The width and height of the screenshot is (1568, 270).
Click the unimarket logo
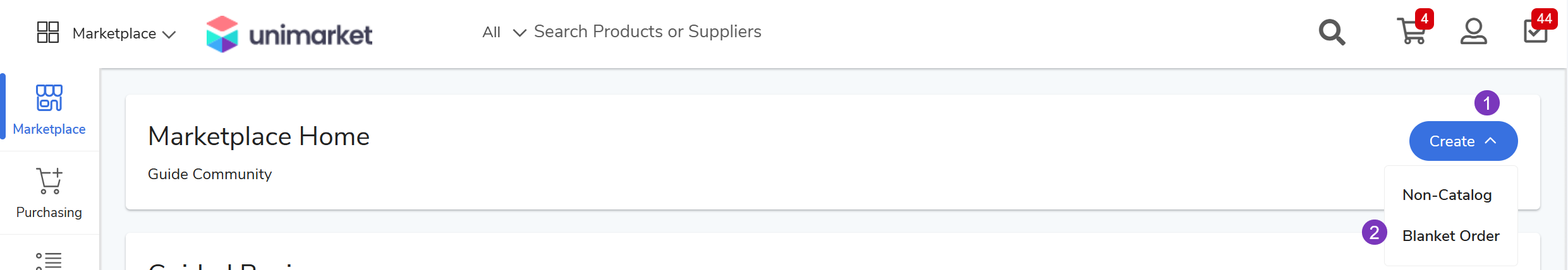pos(289,34)
